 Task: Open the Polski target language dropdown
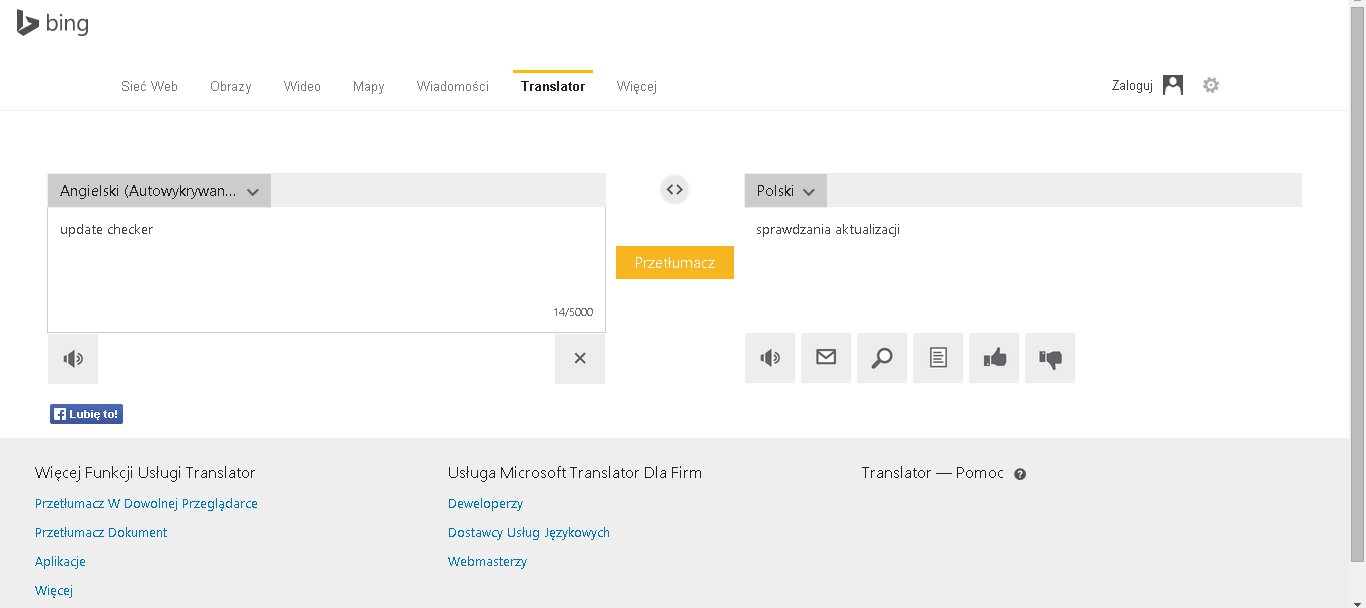(x=786, y=191)
